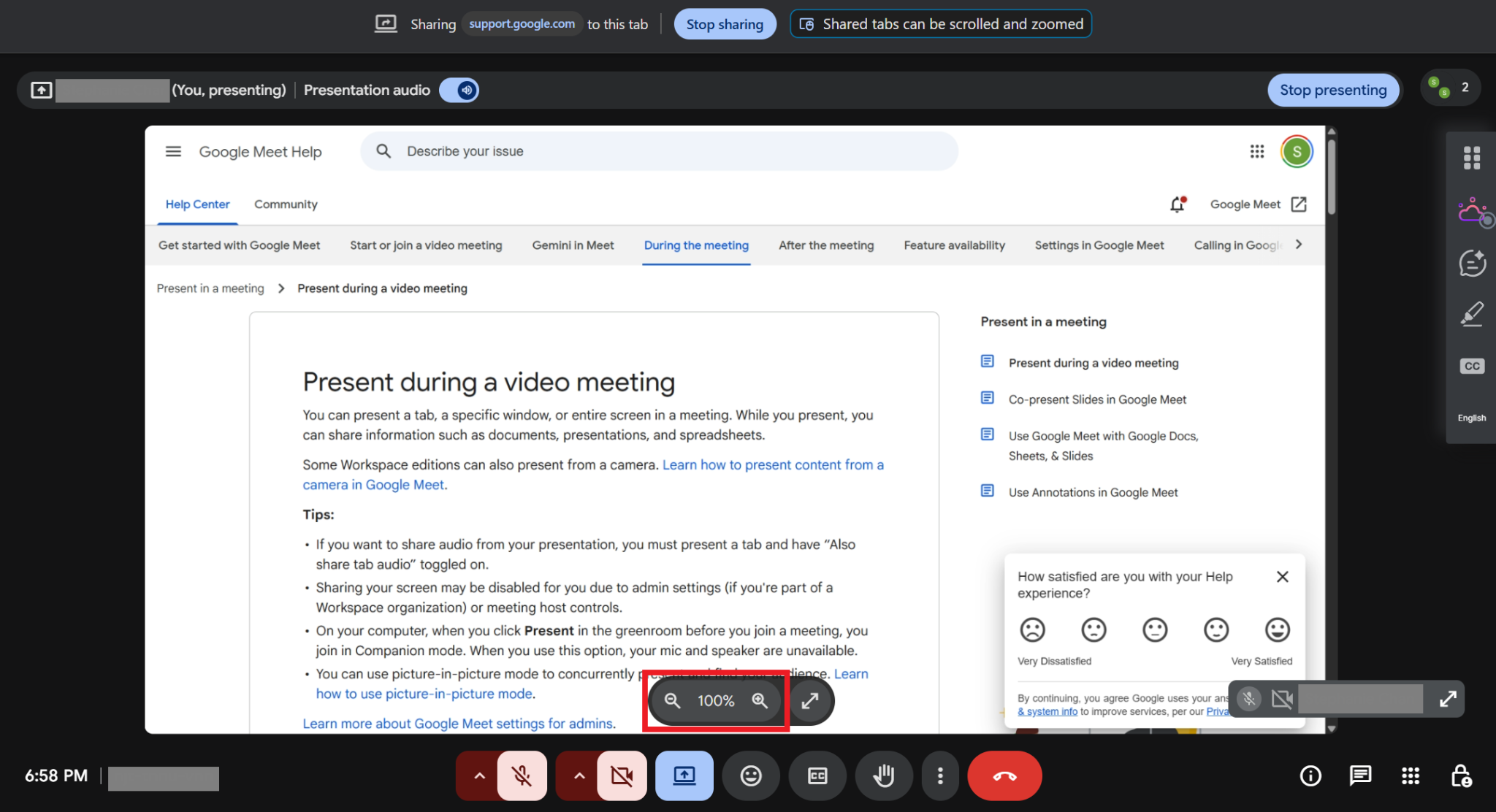
Task: Open Gemini in Meet tab
Action: pos(573,245)
